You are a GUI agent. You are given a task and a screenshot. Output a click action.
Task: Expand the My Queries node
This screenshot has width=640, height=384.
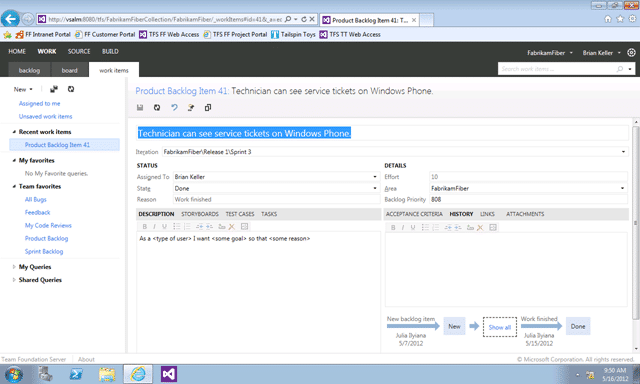pos(14,267)
